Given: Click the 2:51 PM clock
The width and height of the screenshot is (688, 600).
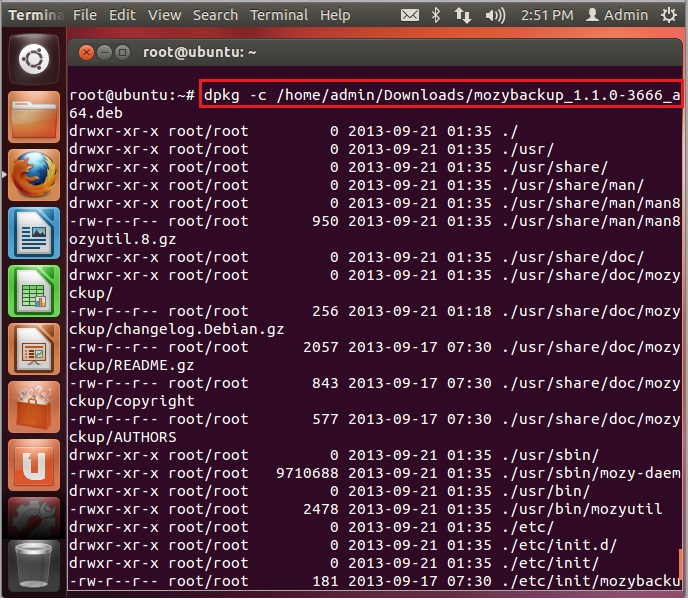Looking at the screenshot, I should 547,15.
